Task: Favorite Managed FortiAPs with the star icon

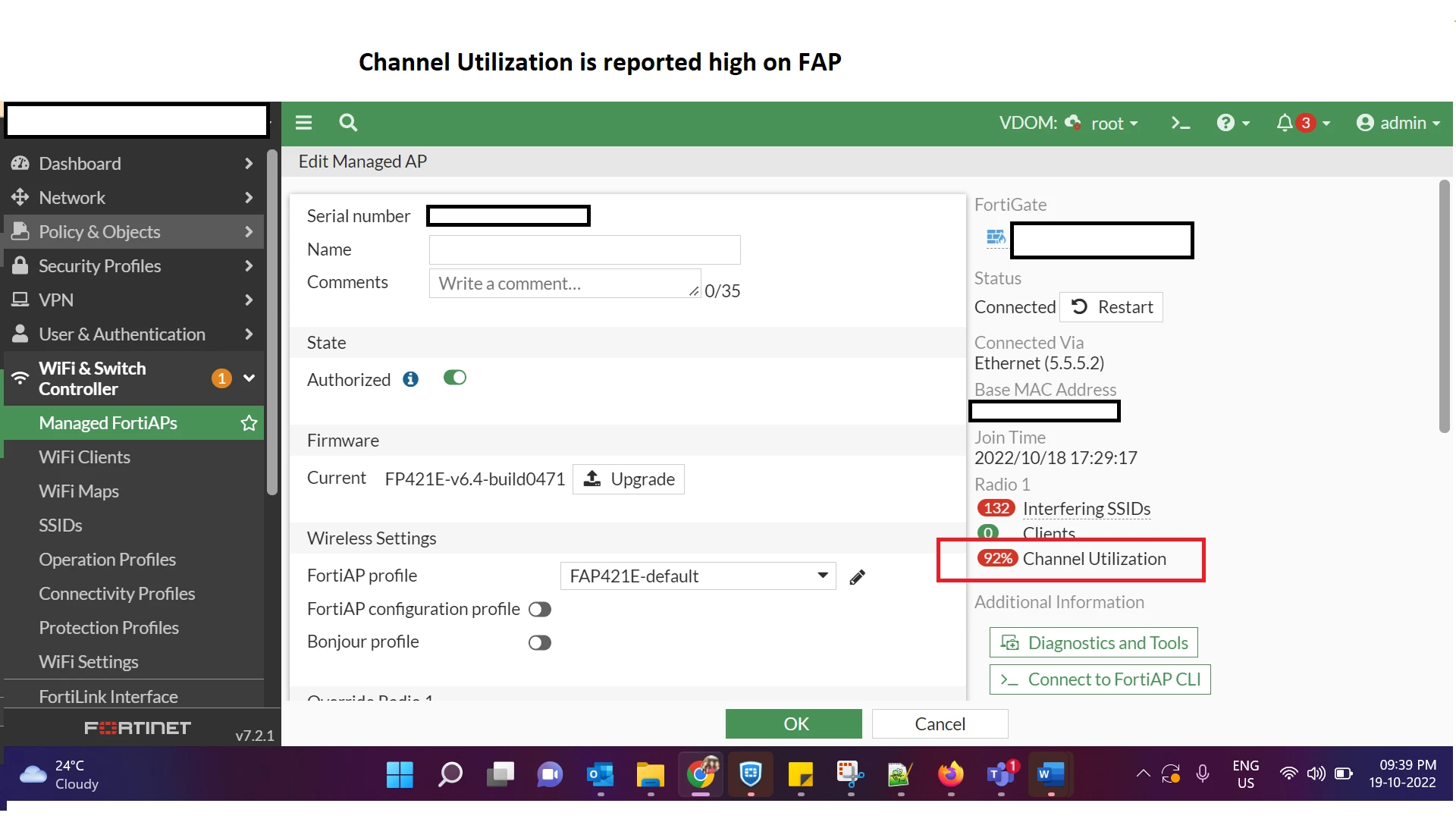Action: point(249,423)
